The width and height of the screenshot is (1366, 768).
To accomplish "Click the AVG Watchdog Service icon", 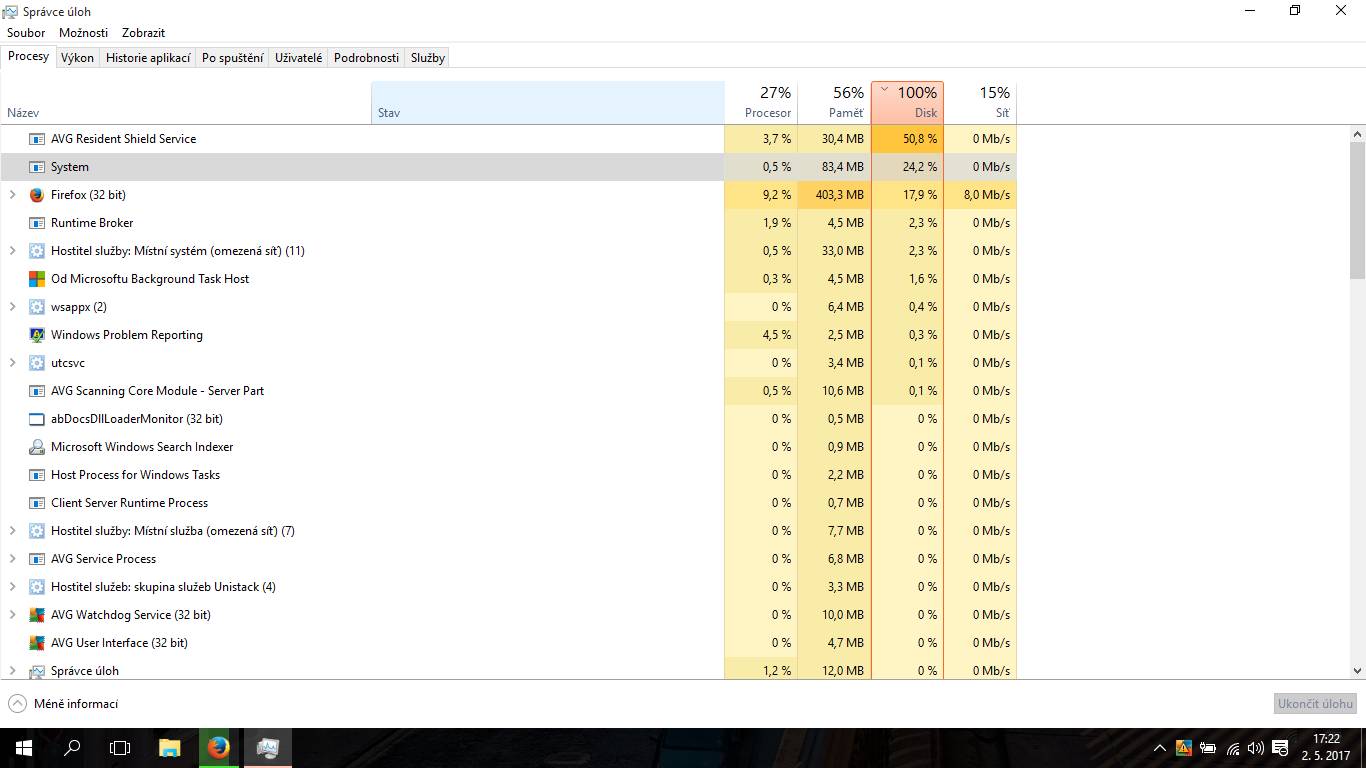I will 37,615.
